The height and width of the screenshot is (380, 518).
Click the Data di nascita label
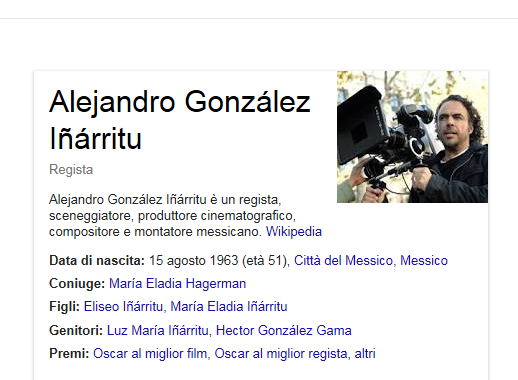pyautogui.click(x=97, y=261)
